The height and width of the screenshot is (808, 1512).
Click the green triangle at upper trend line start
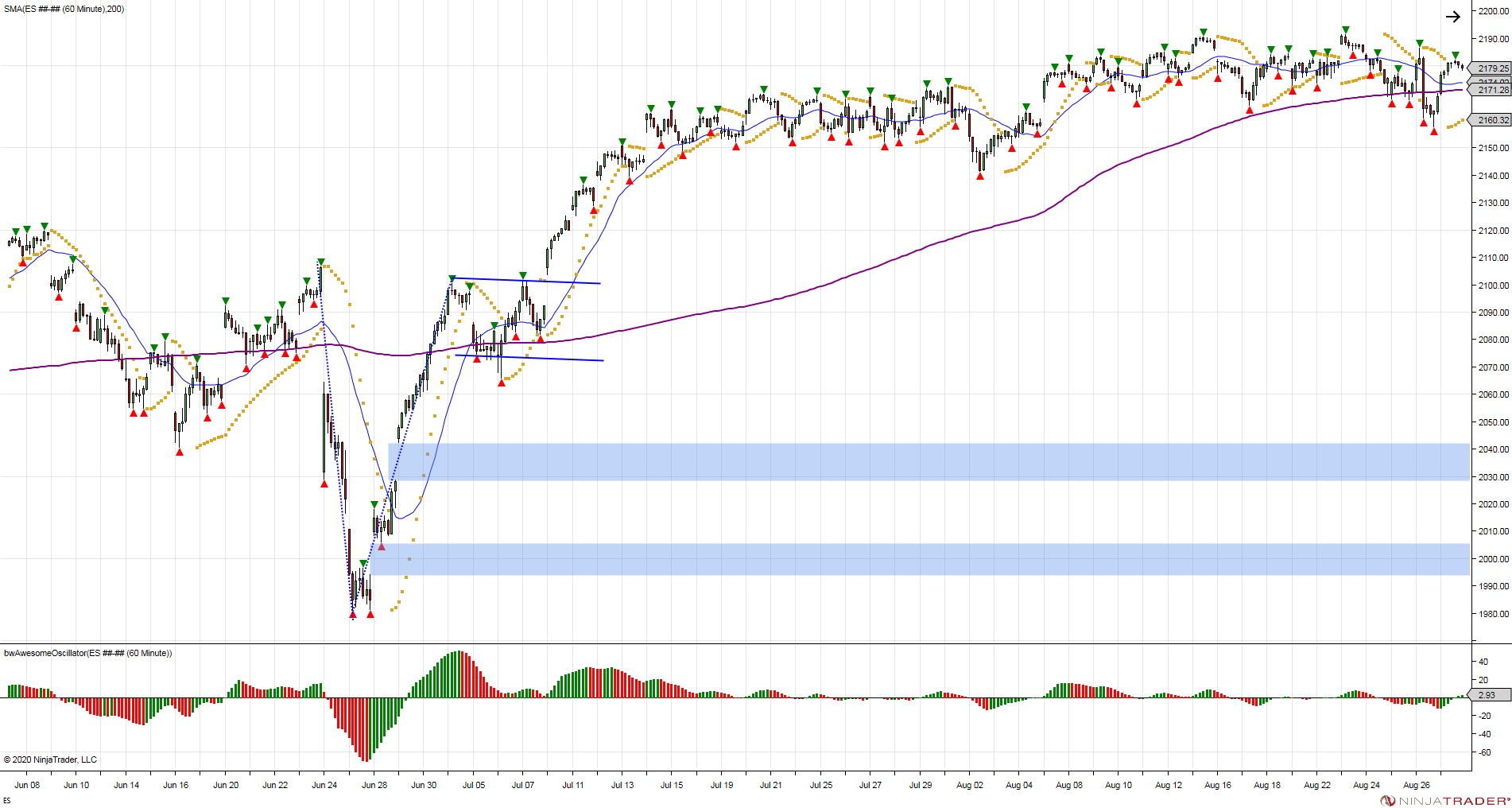[452, 279]
